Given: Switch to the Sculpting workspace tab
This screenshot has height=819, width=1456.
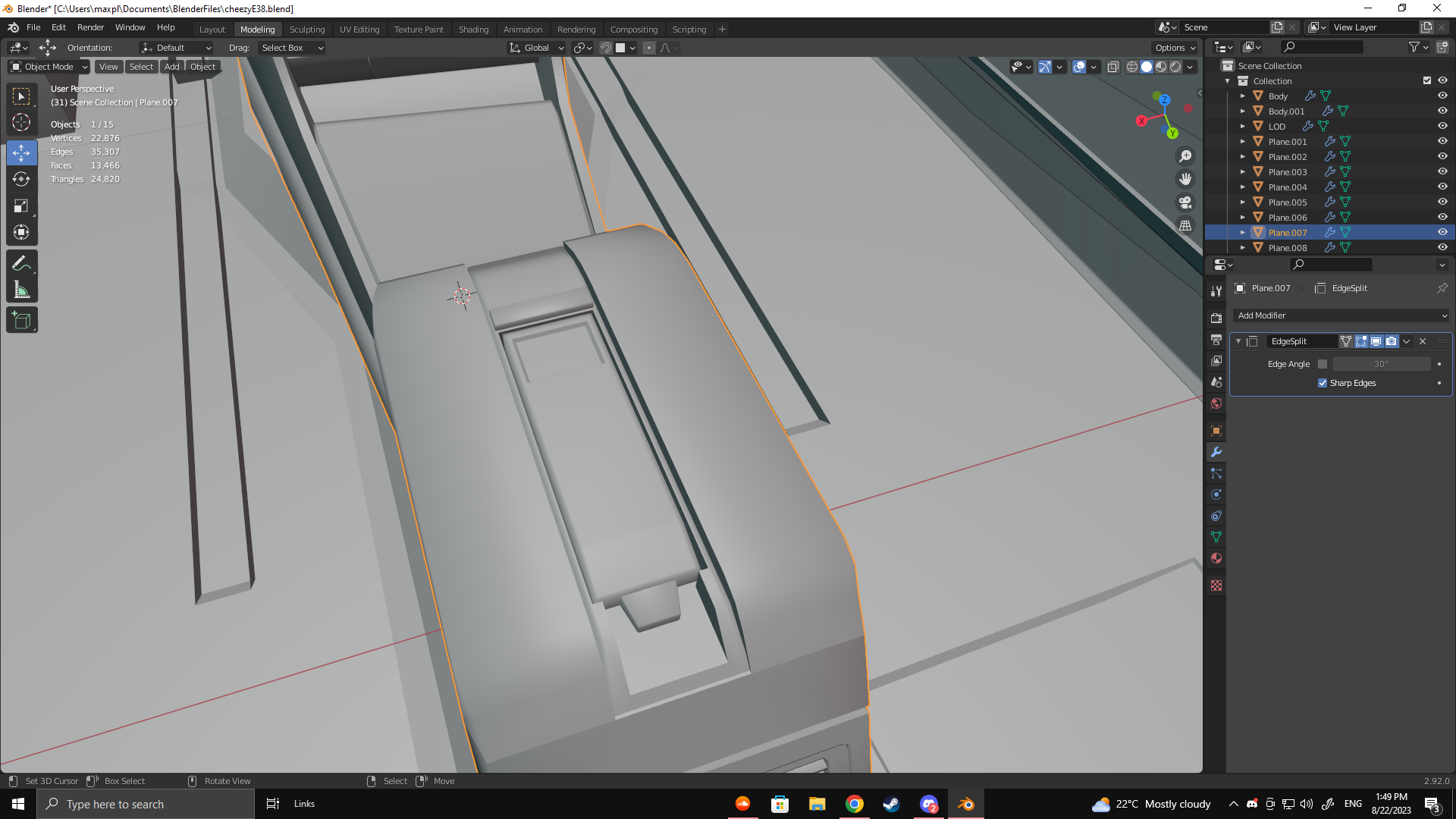Looking at the screenshot, I should (306, 29).
